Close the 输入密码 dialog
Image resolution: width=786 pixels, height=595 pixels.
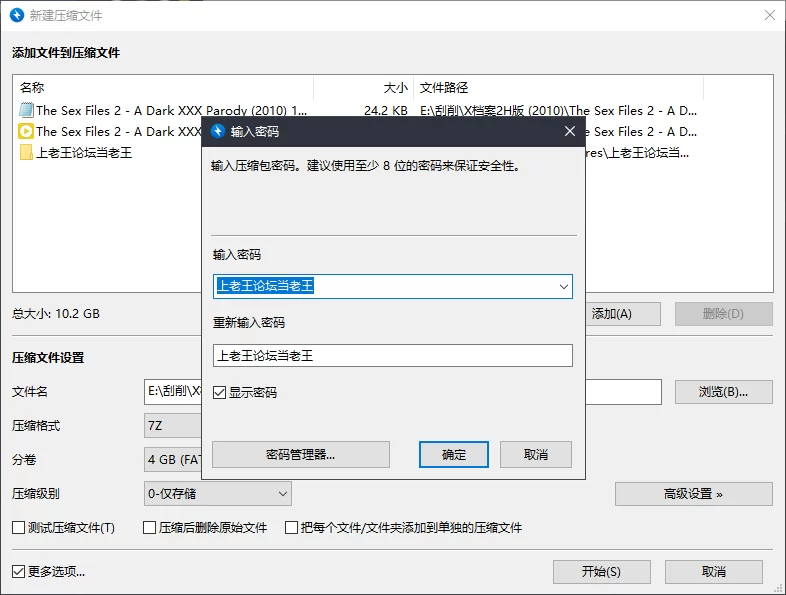(569, 131)
